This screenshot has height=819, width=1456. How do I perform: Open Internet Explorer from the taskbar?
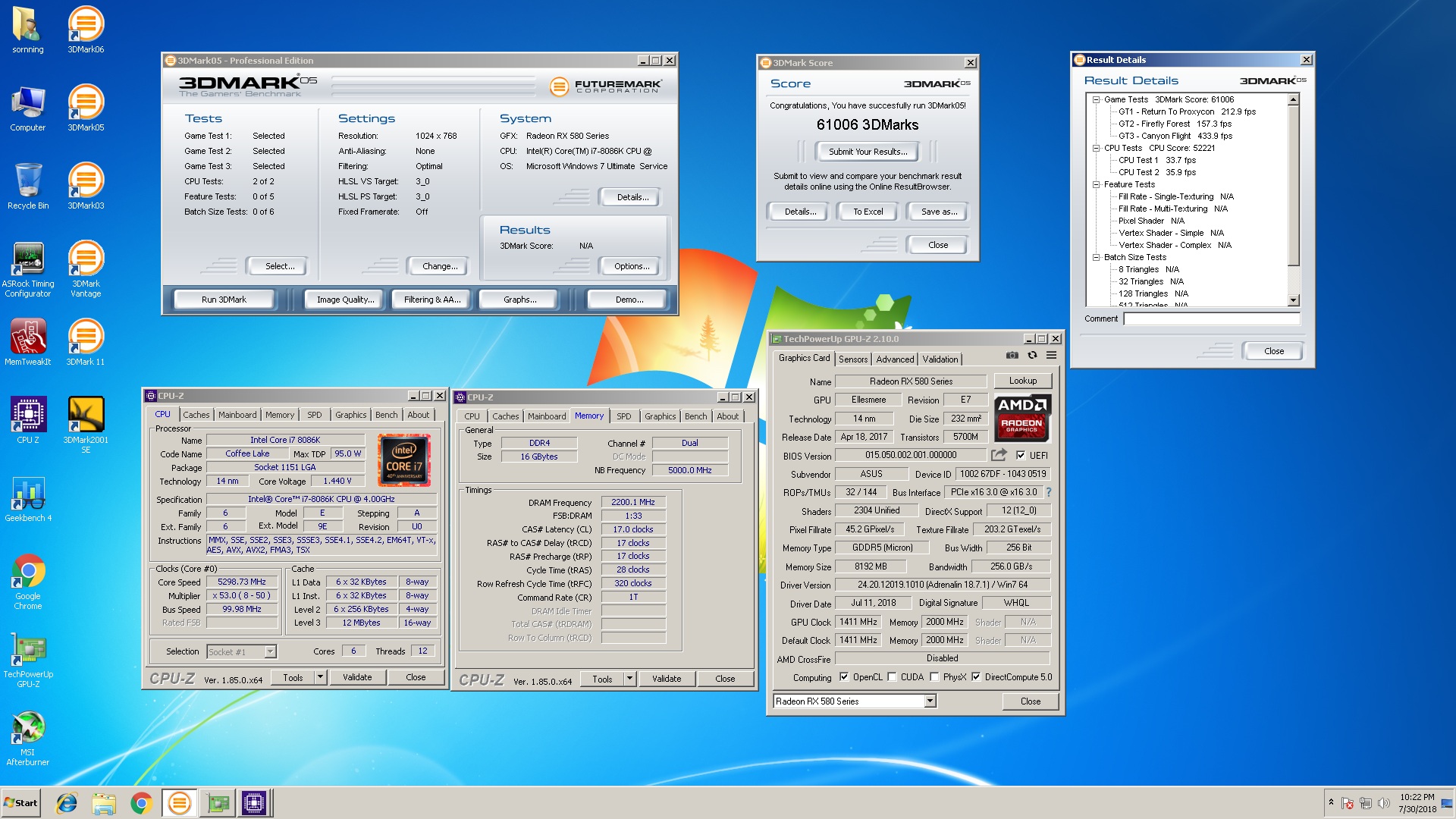(x=67, y=803)
